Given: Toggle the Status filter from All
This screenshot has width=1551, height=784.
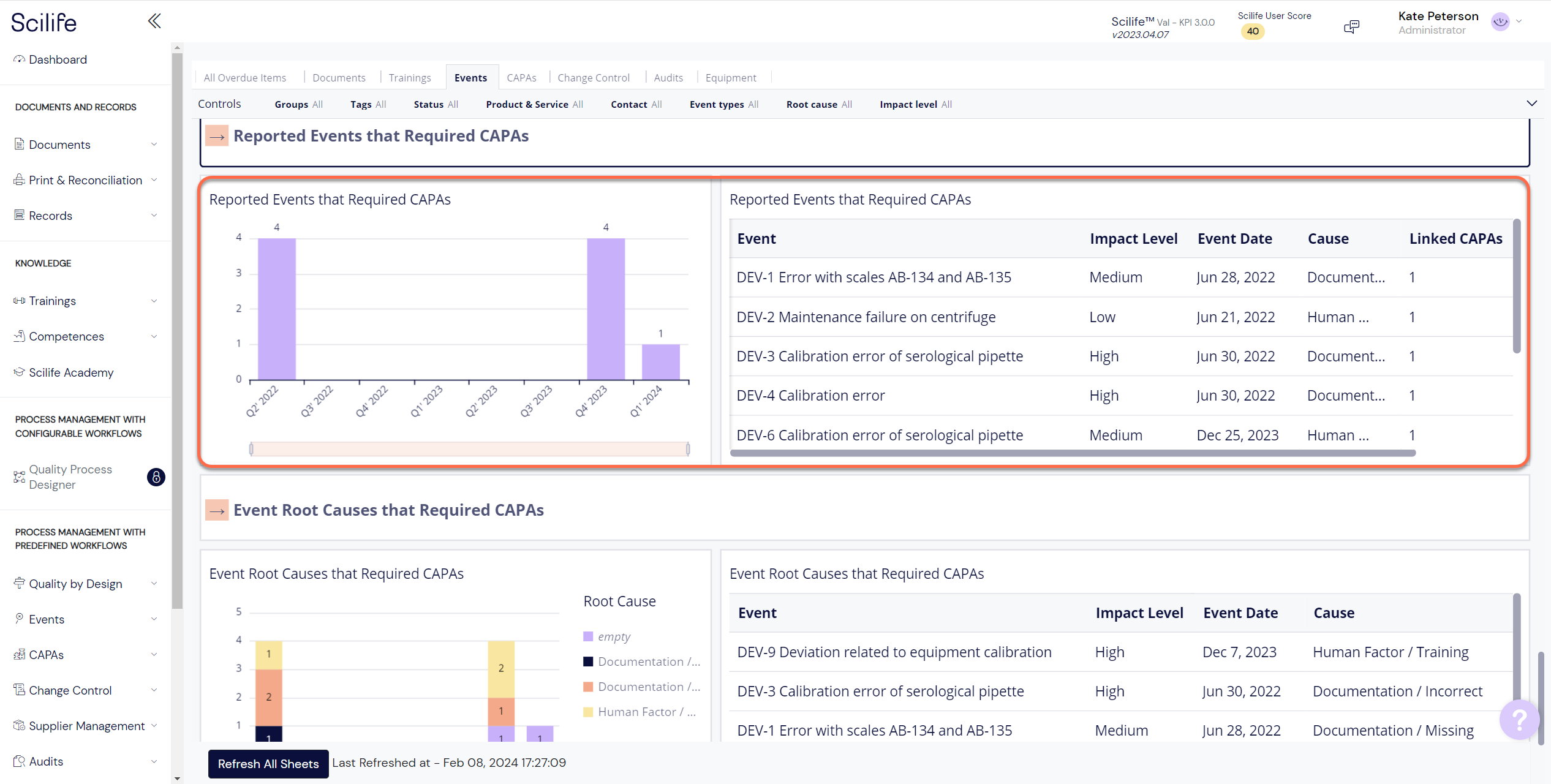Looking at the screenshot, I should coord(436,104).
